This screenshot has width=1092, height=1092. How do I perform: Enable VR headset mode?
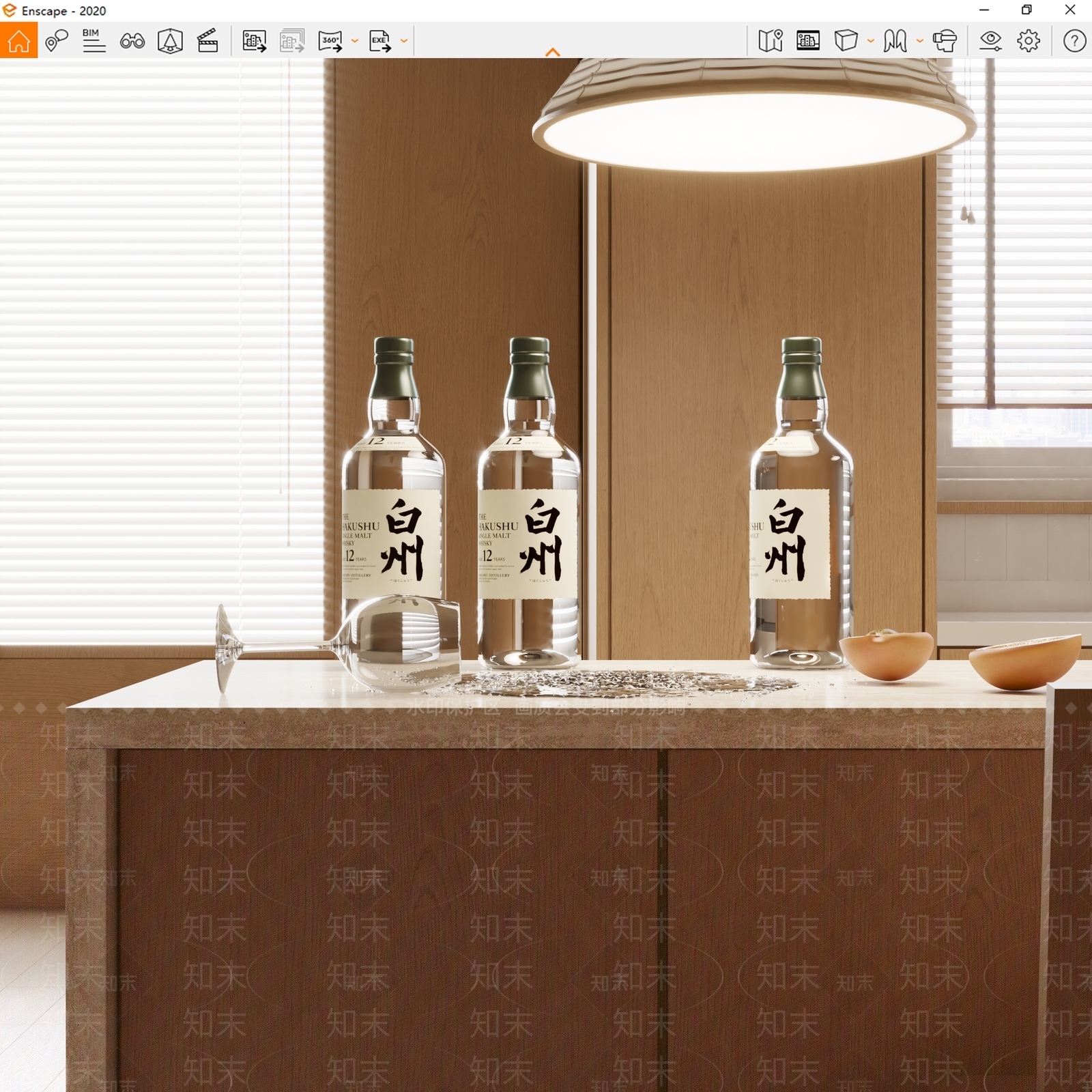click(x=945, y=41)
